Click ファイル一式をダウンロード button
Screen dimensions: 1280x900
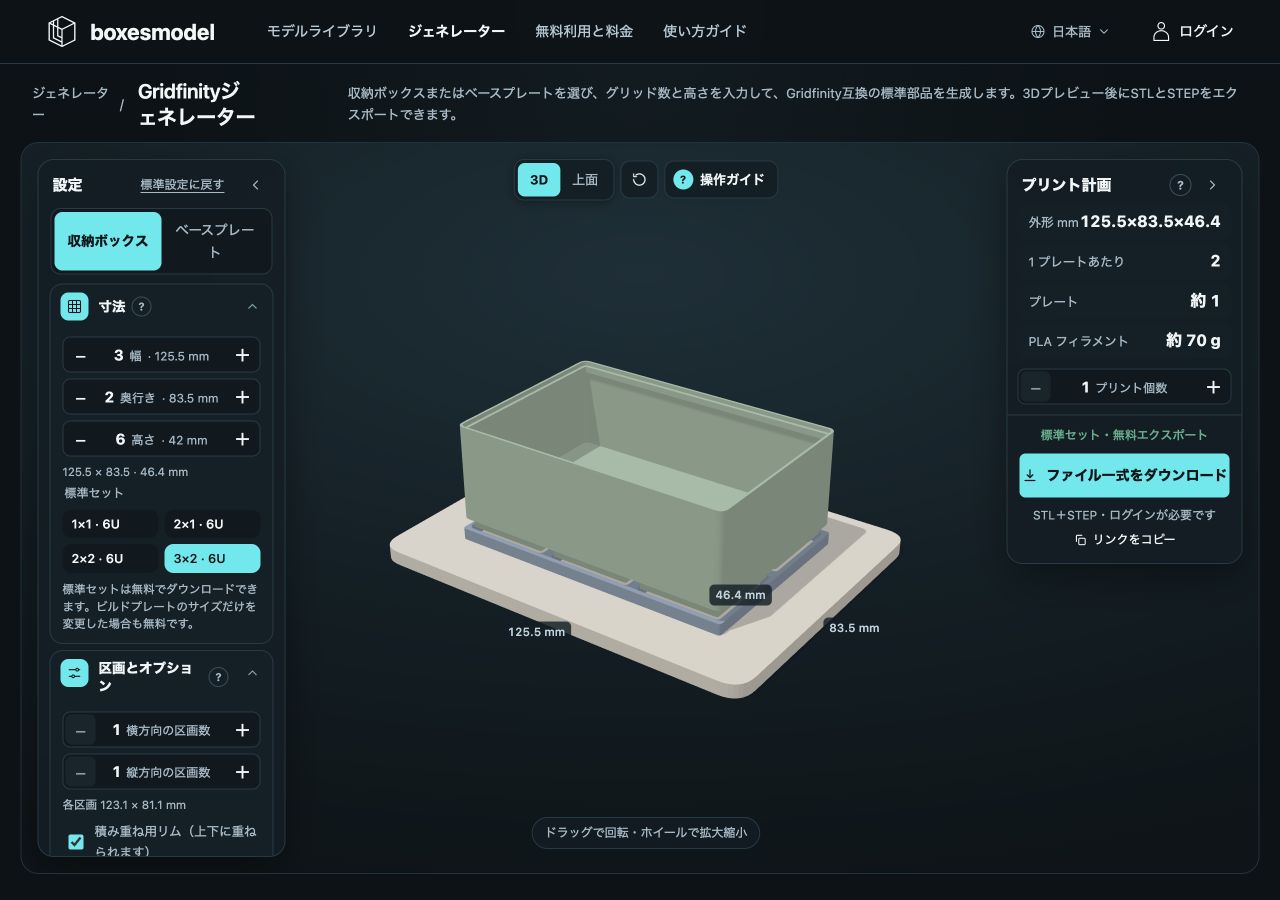(1124, 476)
